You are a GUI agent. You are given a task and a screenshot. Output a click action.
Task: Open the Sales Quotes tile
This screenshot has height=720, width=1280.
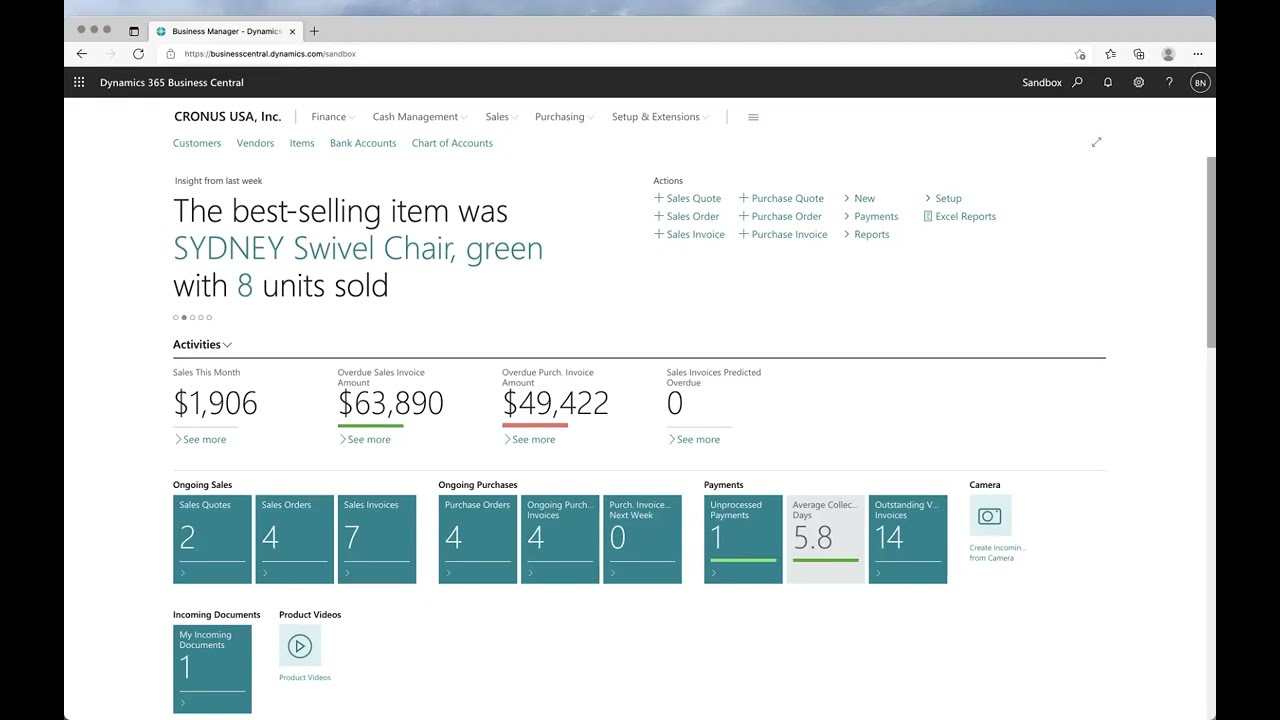pos(212,539)
